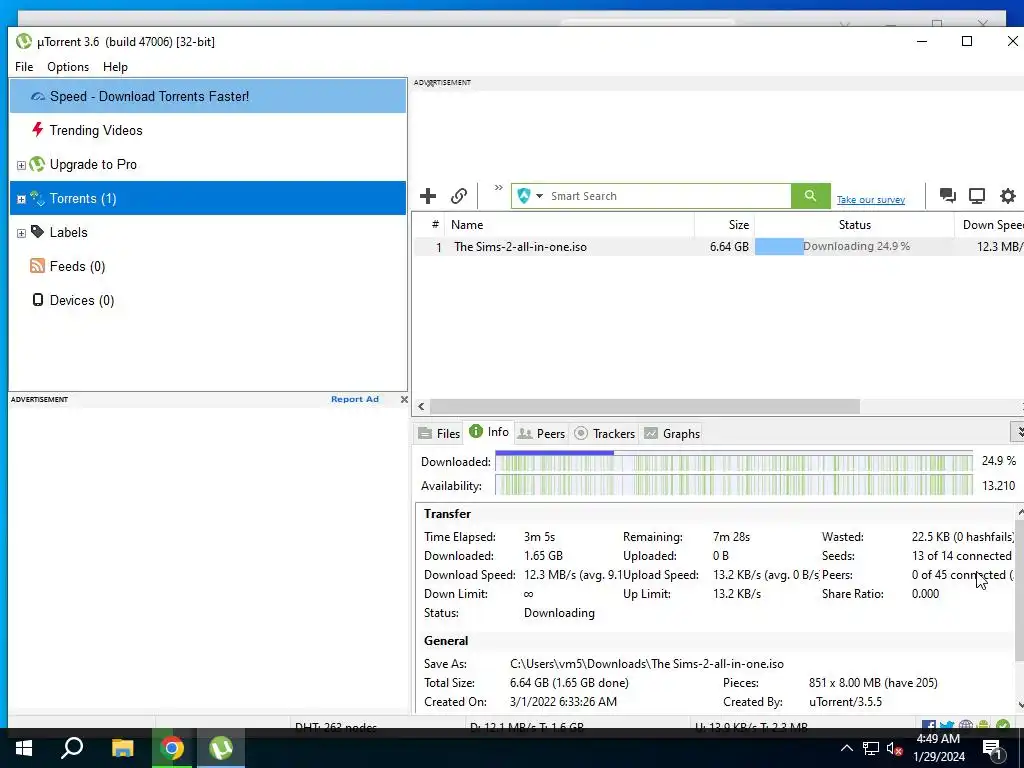The image size is (1024, 768).
Task: Sort by the Status column header
Action: coord(854,225)
